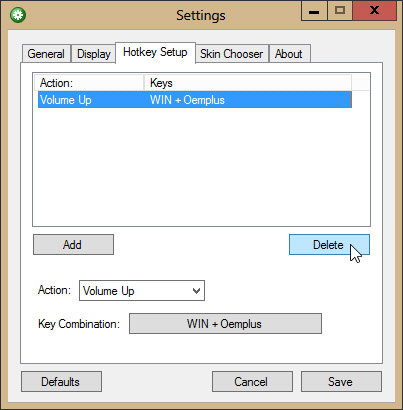This screenshot has width=403, height=410.
Task: Cancel the settings changes
Action: pyautogui.click(x=252, y=381)
